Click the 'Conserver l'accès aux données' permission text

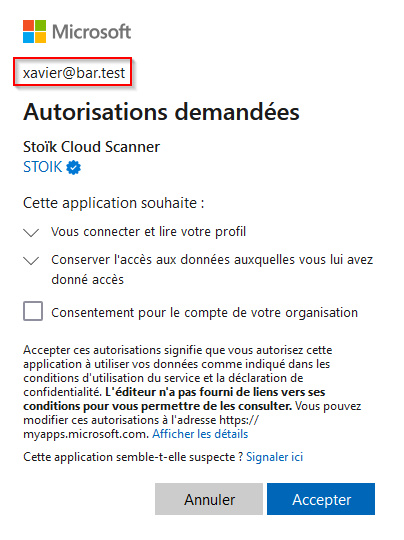[212, 269]
